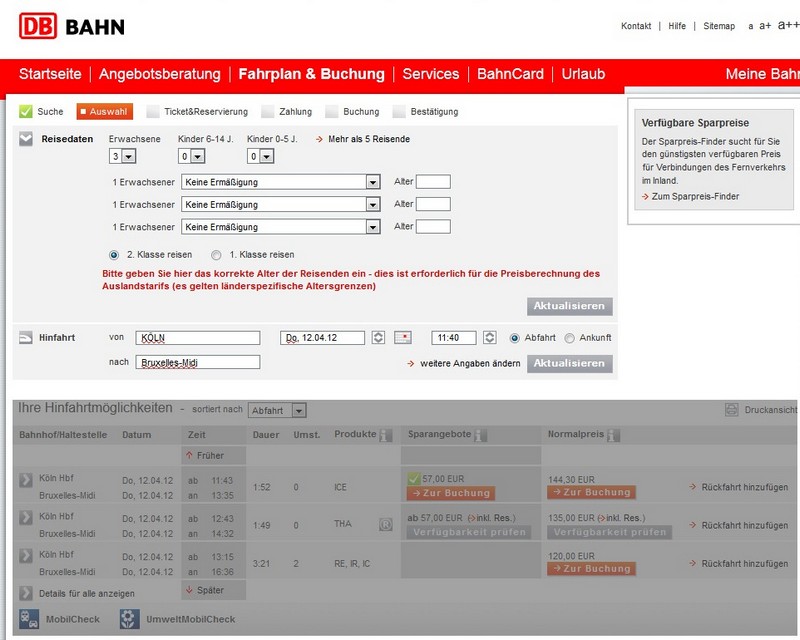
Task: Expand details for the 13:15 RE, IR, IC connection
Action: [x=26, y=555]
